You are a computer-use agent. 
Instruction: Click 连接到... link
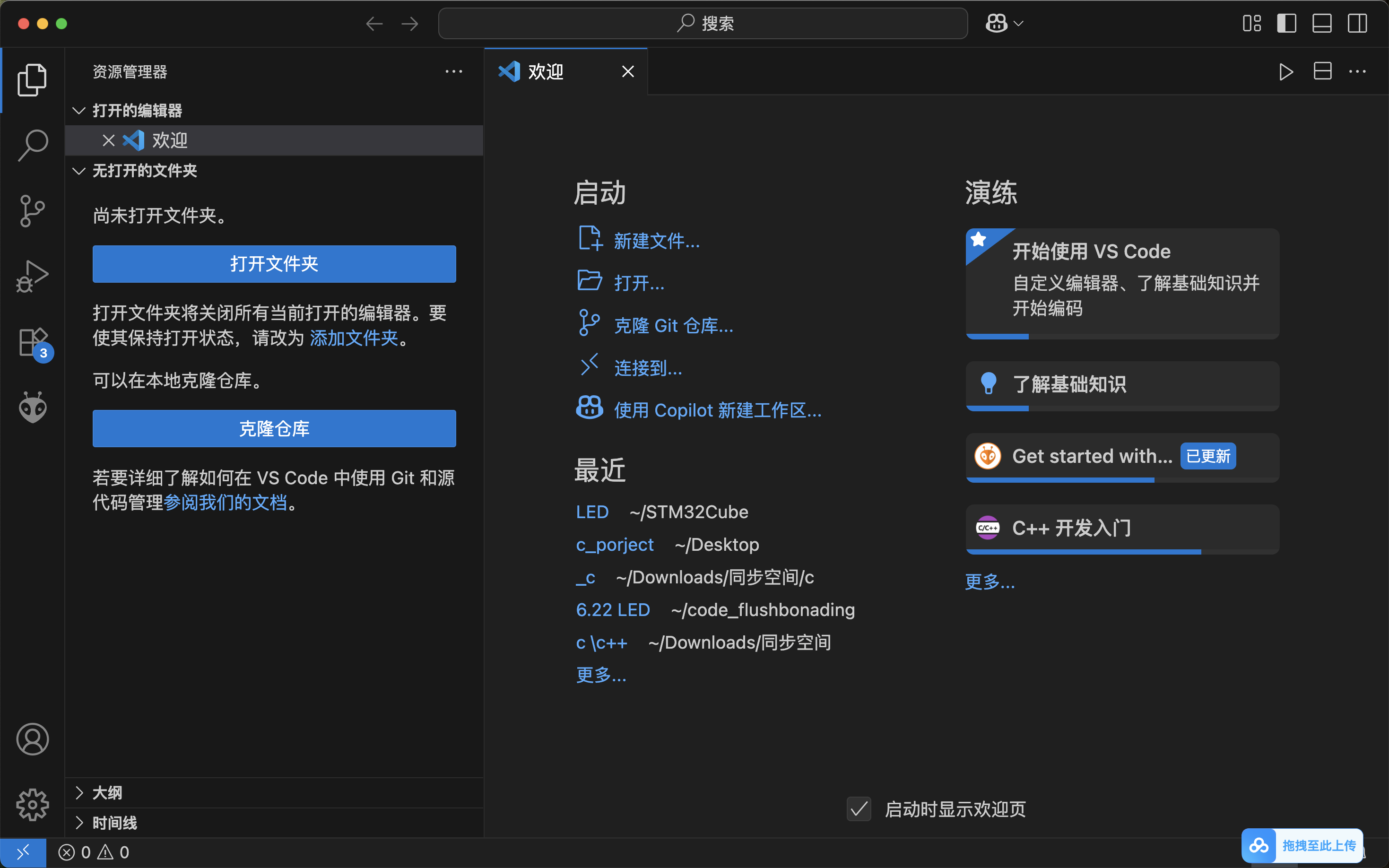[x=648, y=368]
